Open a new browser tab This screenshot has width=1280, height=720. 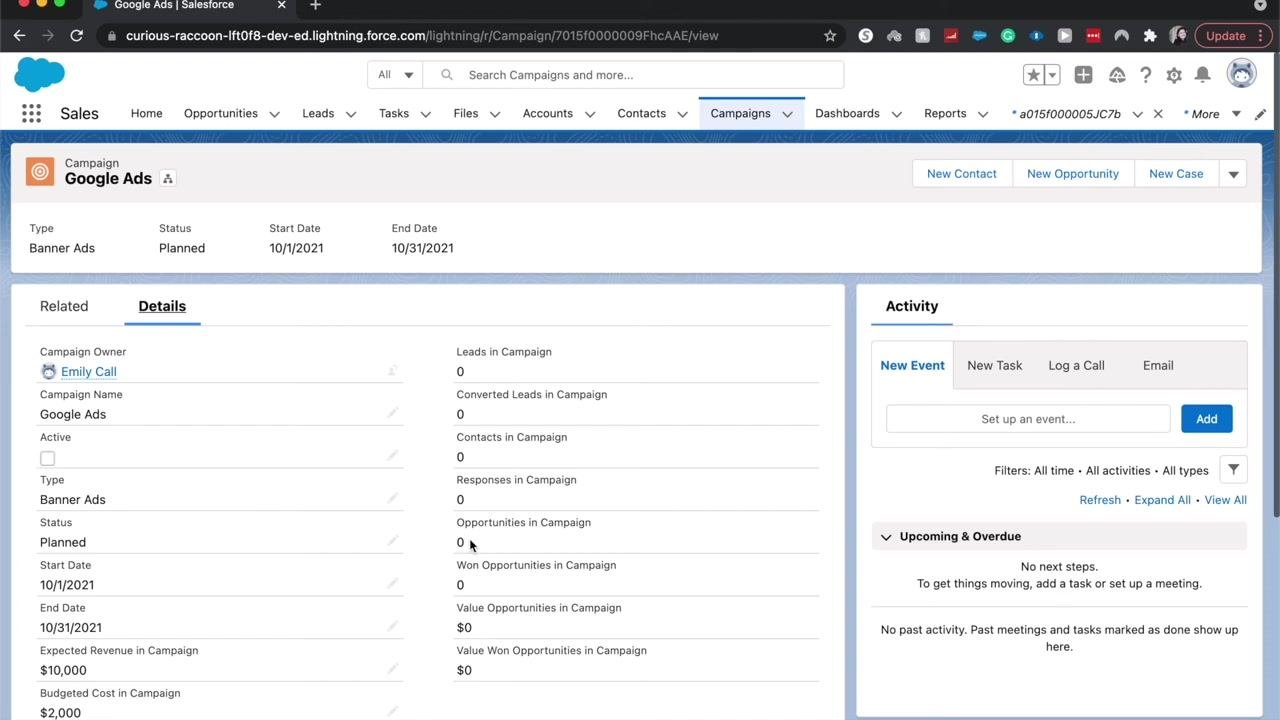click(315, 6)
